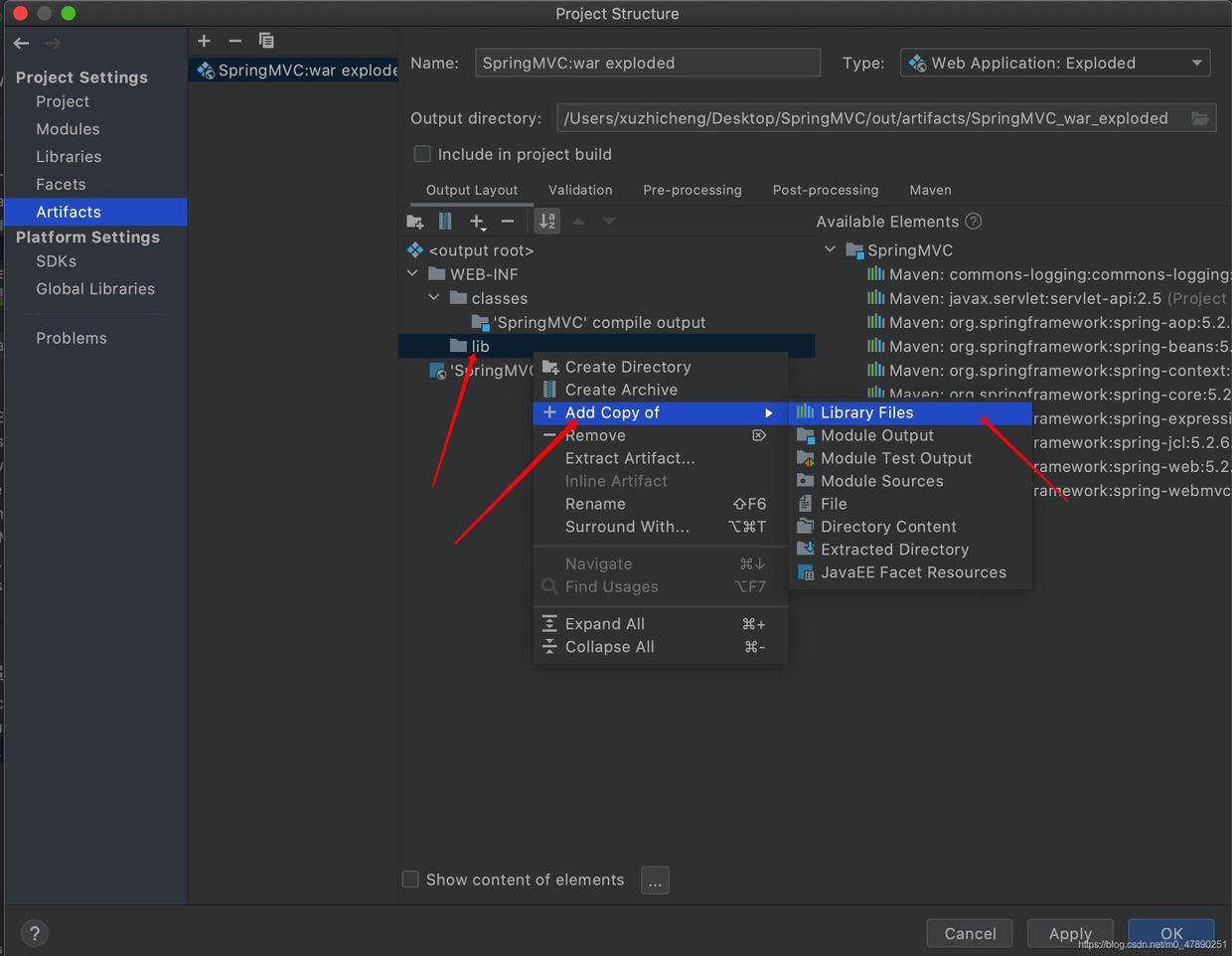
Task: Click the move up arrow icon
Action: click(578, 221)
